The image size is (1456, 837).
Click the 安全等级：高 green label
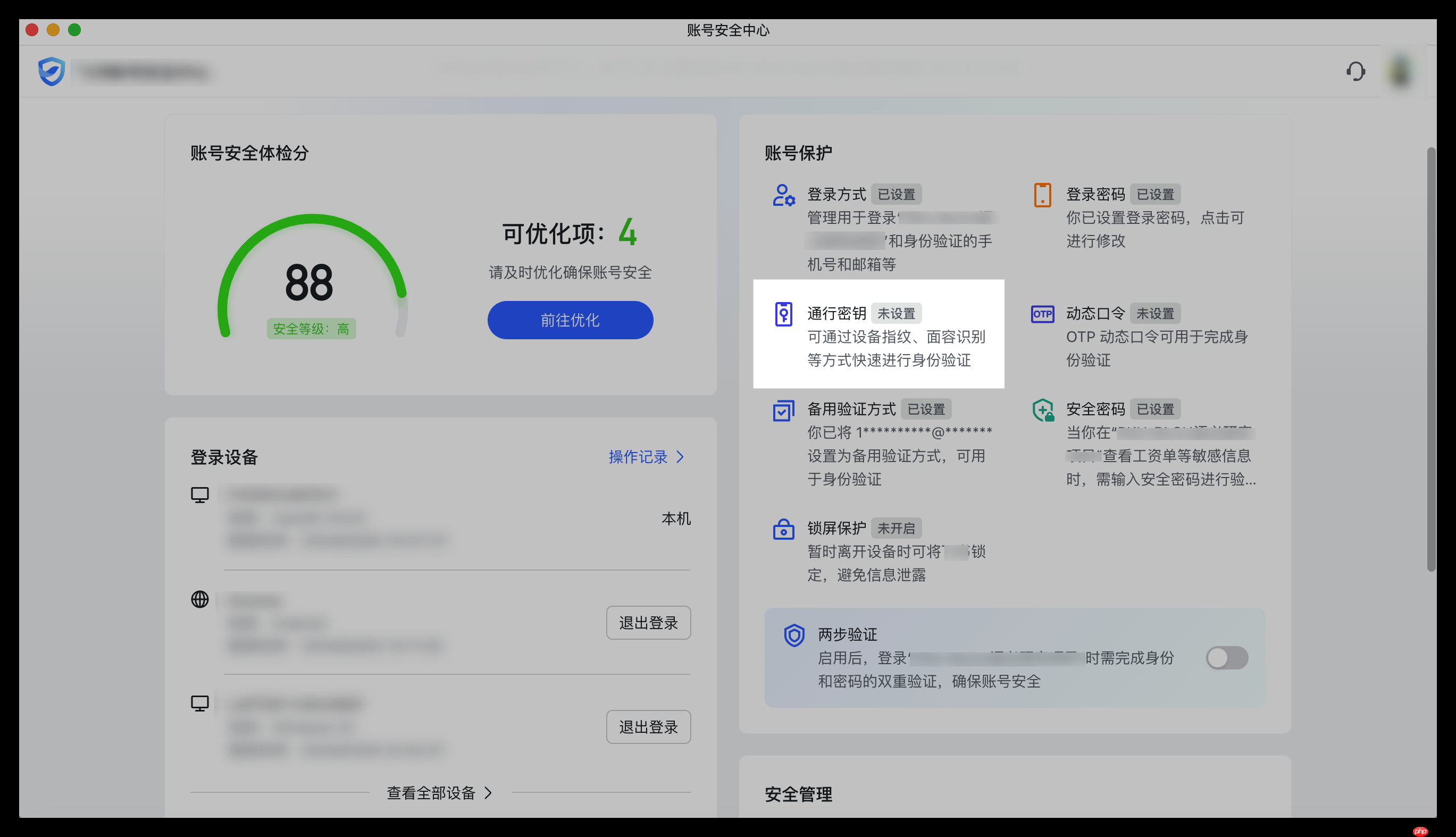point(311,329)
